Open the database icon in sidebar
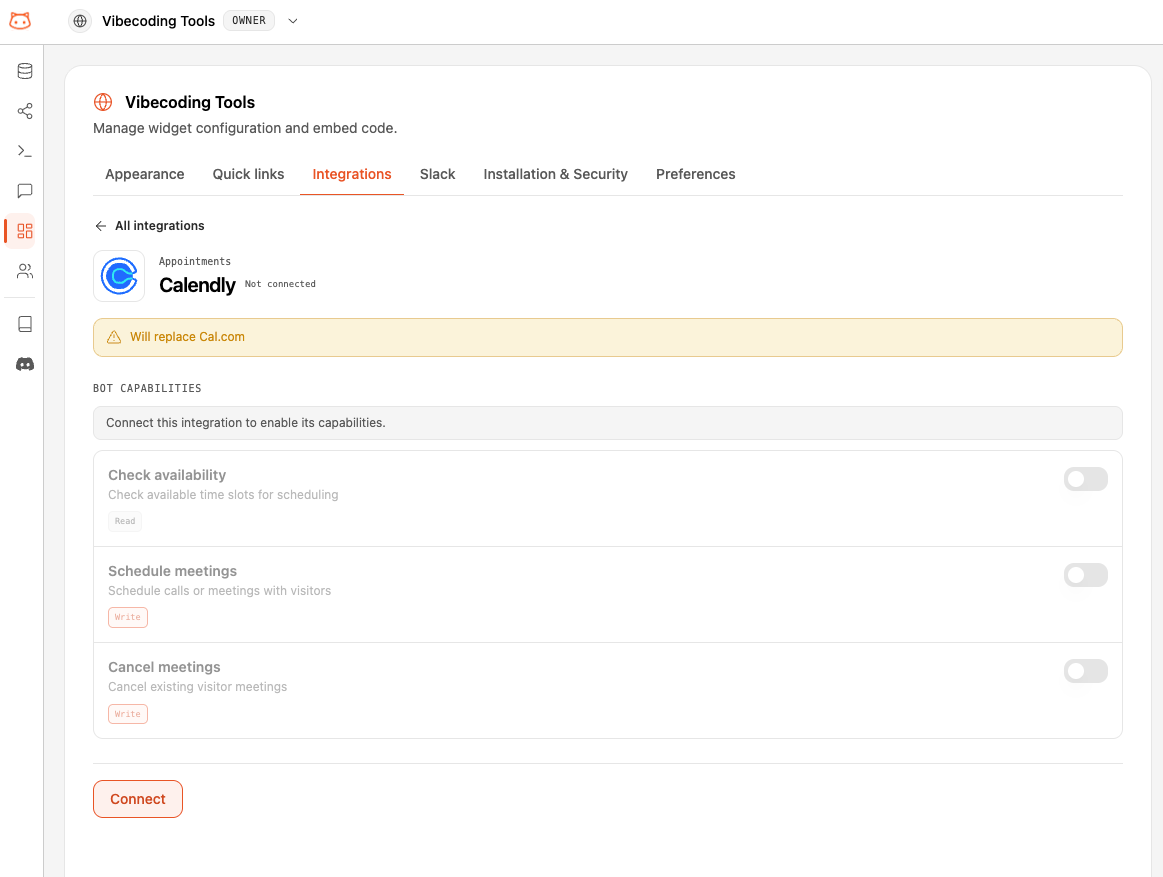Image resolution: width=1163 pixels, height=877 pixels. click(x=24, y=71)
